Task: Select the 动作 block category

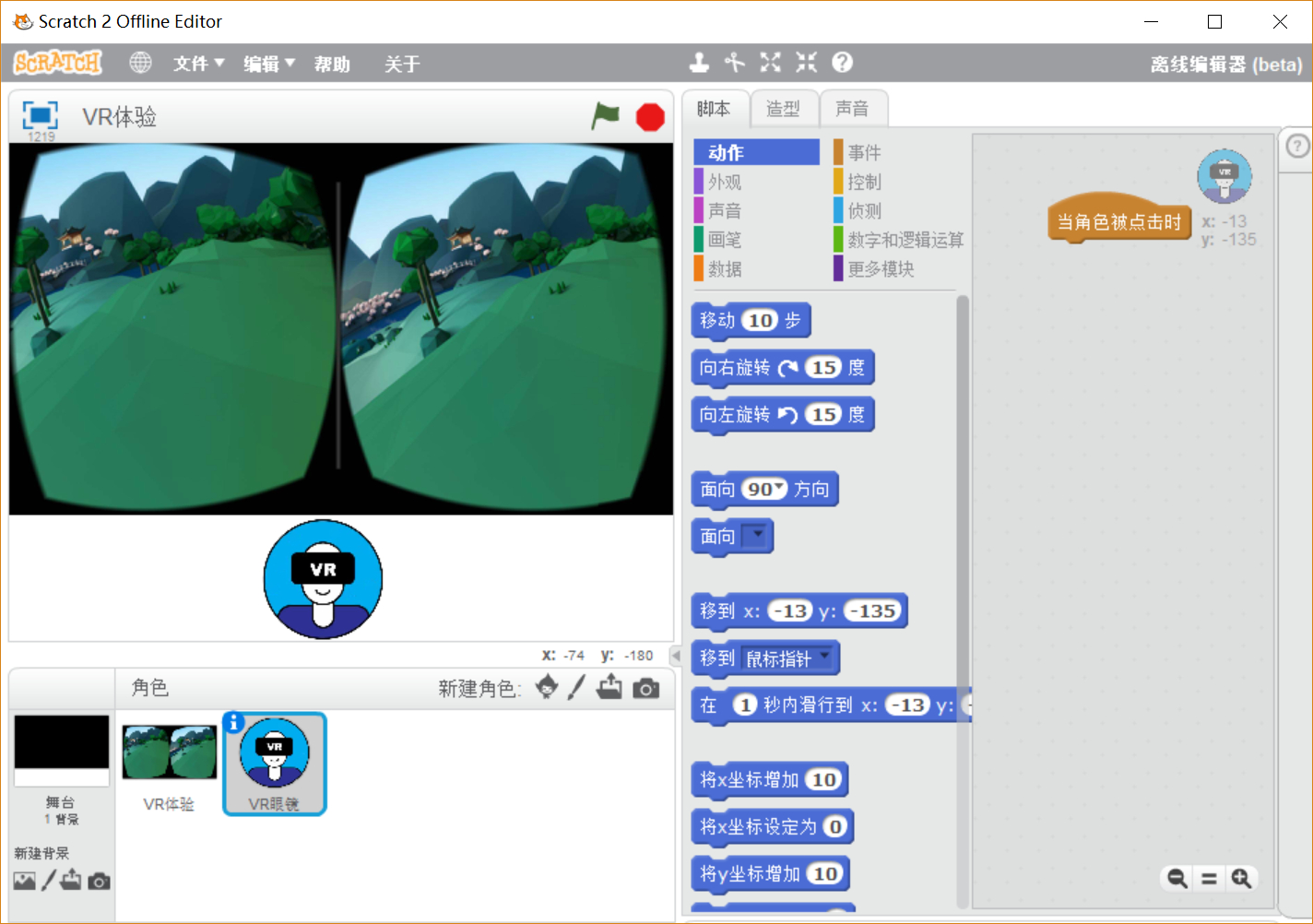Action: tap(757, 152)
